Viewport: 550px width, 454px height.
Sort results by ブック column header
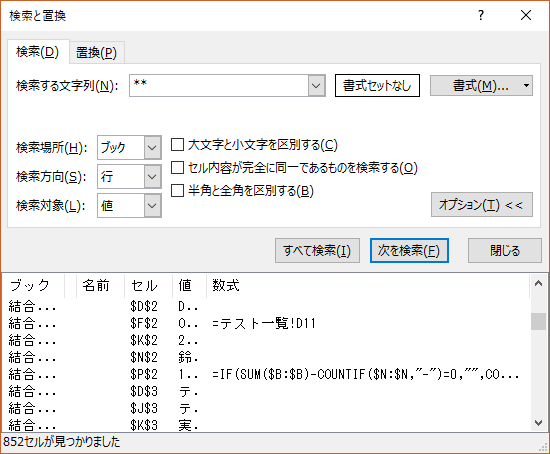point(33,285)
